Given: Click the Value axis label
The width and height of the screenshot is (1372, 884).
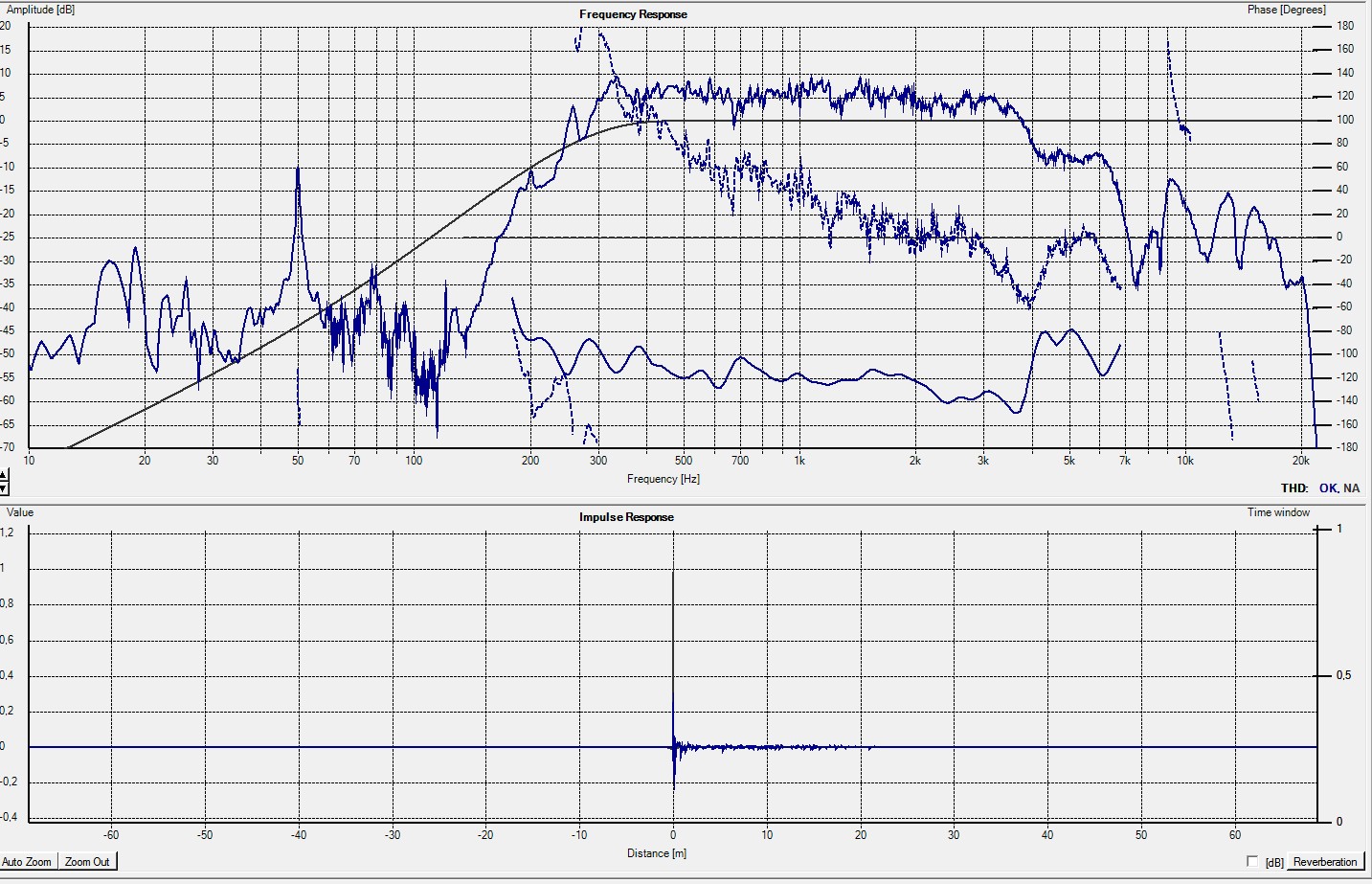Looking at the screenshot, I should (x=20, y=512).
